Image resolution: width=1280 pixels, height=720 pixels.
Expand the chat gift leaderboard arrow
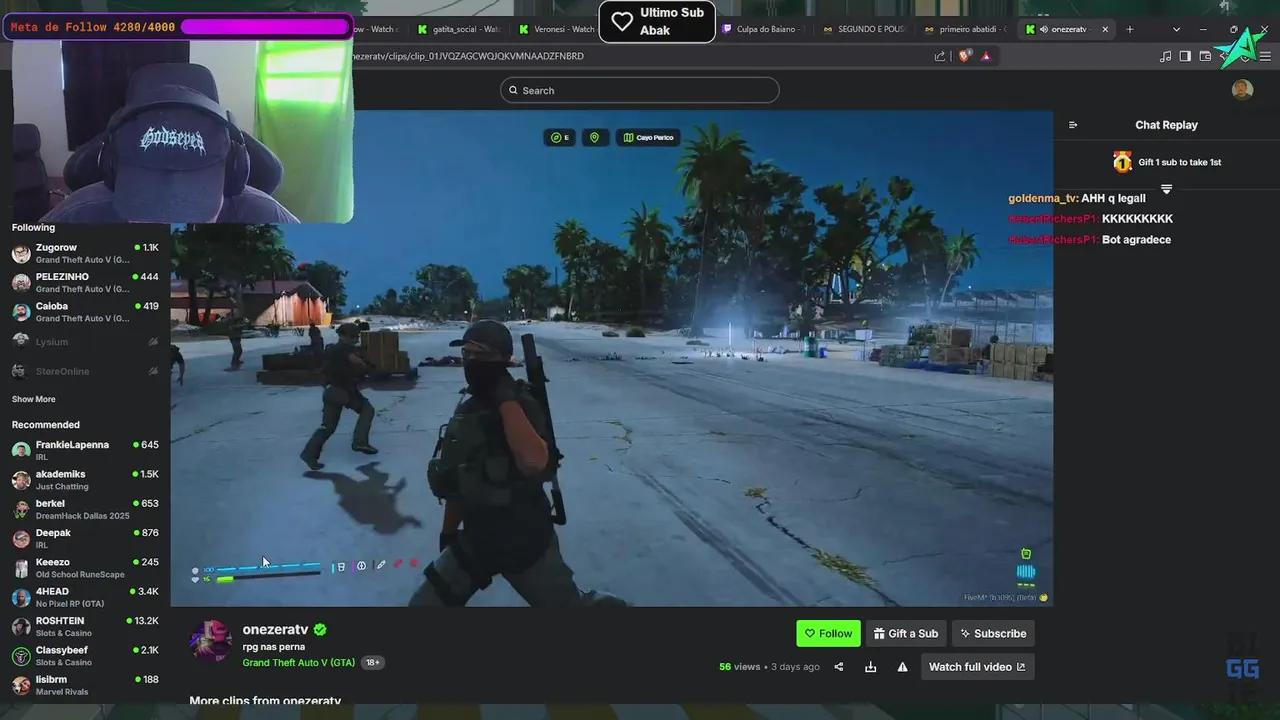point(1166,188)
